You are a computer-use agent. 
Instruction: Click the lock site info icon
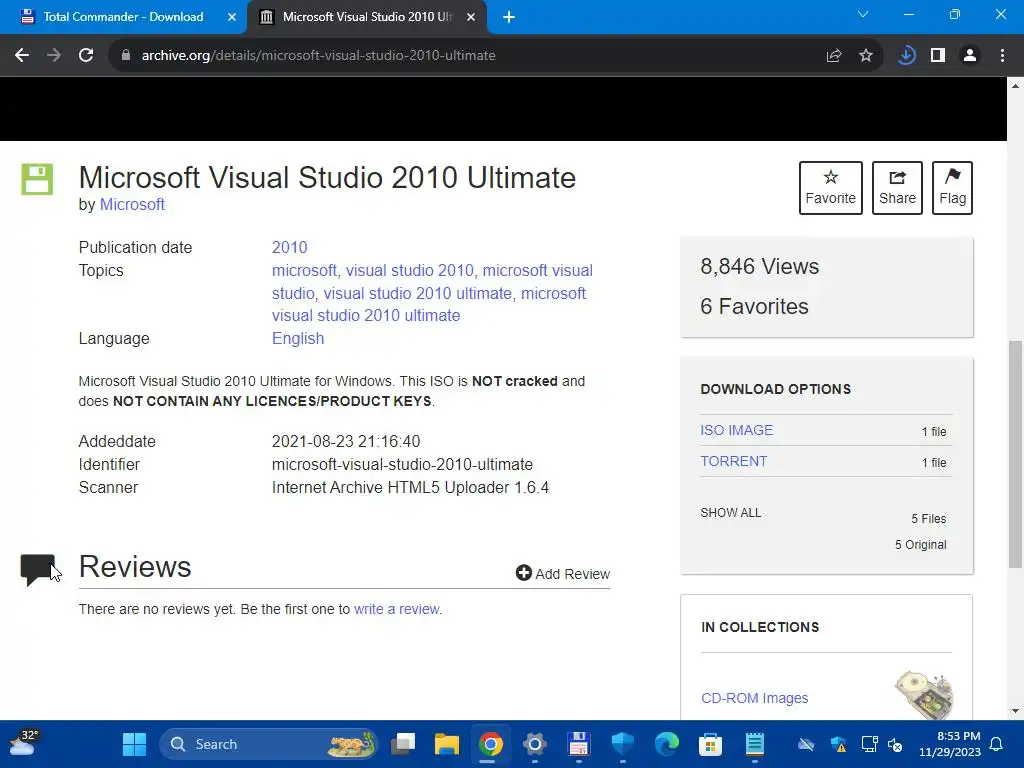126,56
